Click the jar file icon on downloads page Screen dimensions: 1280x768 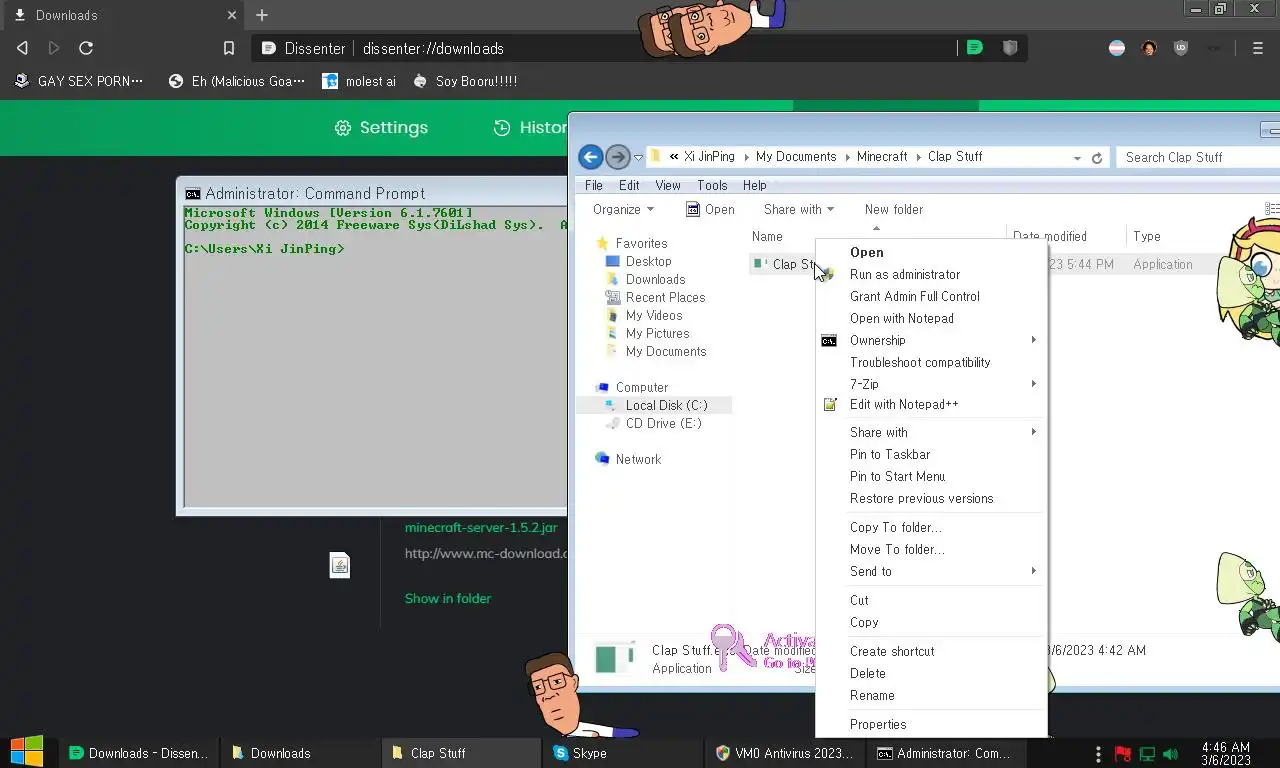click(x=340, y=565)
